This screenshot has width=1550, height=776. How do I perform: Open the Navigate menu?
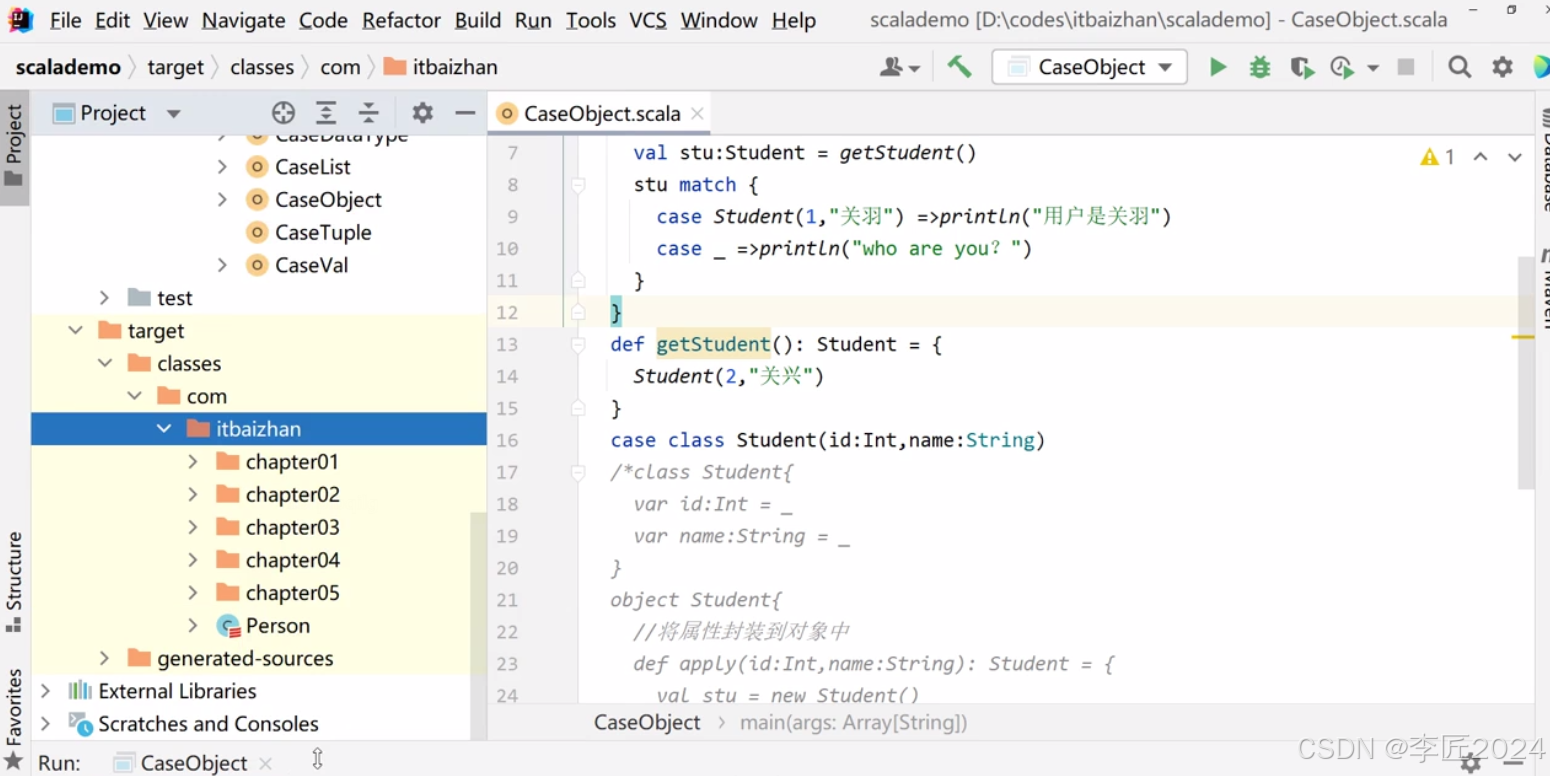[x=243, y=20]
